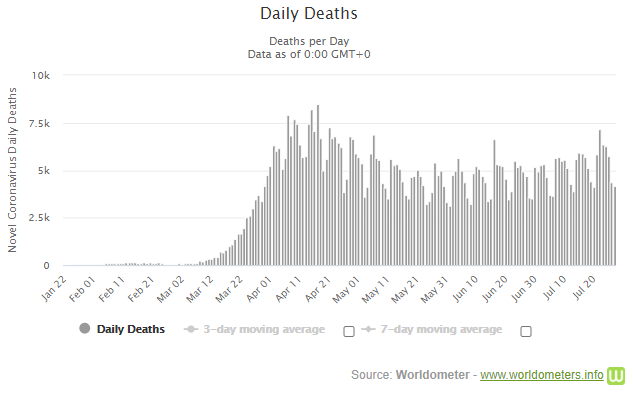Enable the 7-day moving average checkbox
The image size is (633, 396).
click(526, 331)
